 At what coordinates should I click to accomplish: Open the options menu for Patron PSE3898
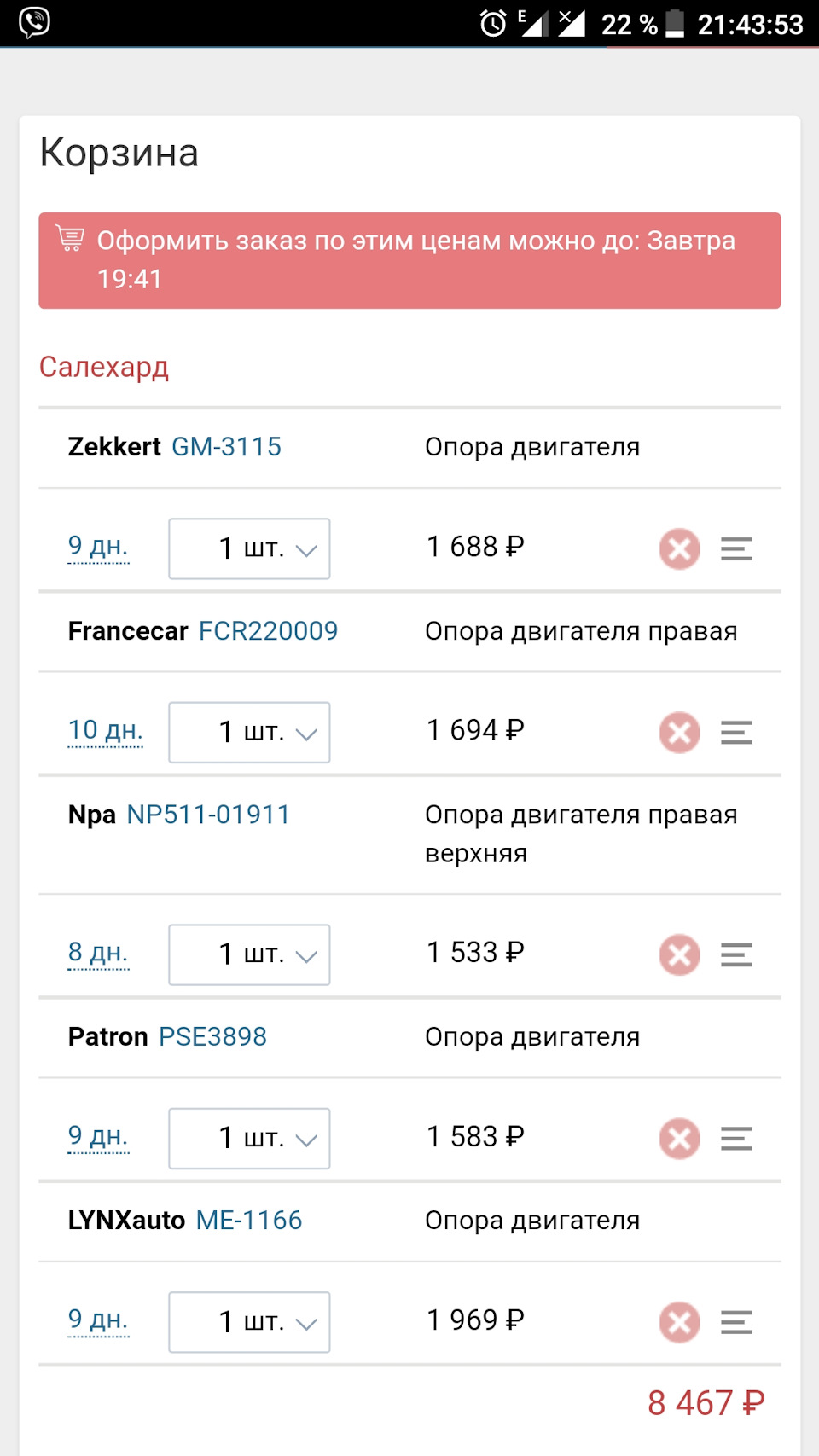tap(736, 1138)
